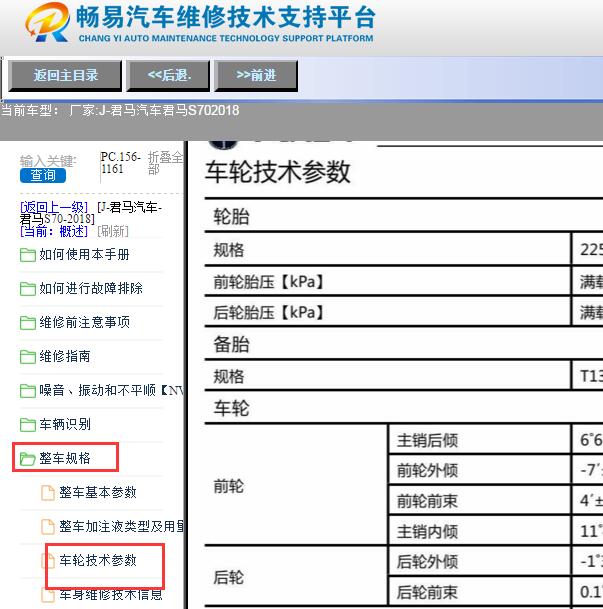603x609 pixels.
Task: Click the 整车加注液类型及用量 document icon
Action: tap(48, 527)
